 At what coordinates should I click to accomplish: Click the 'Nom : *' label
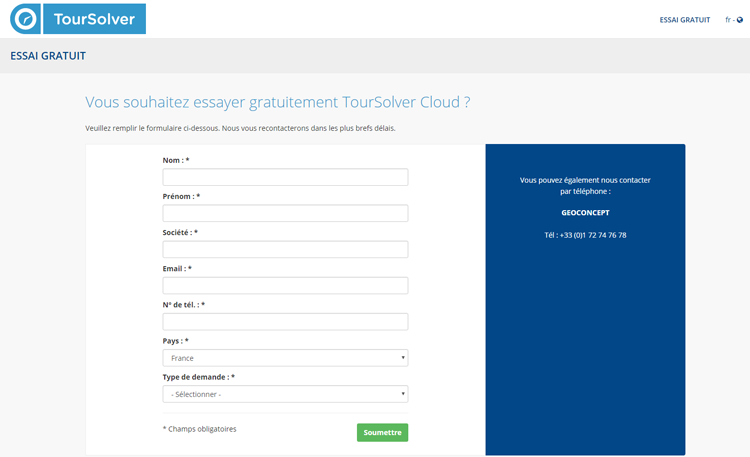(x=176, y=160)
